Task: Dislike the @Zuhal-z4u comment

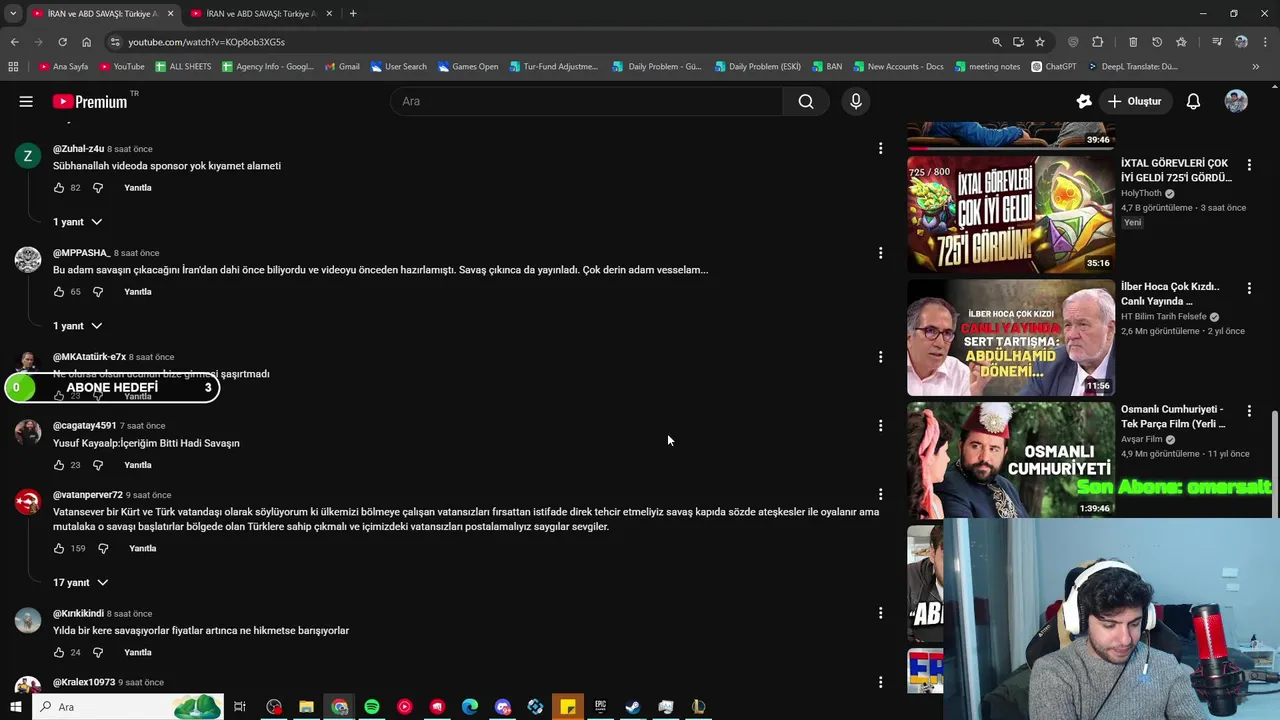Action: coord(98,188)
